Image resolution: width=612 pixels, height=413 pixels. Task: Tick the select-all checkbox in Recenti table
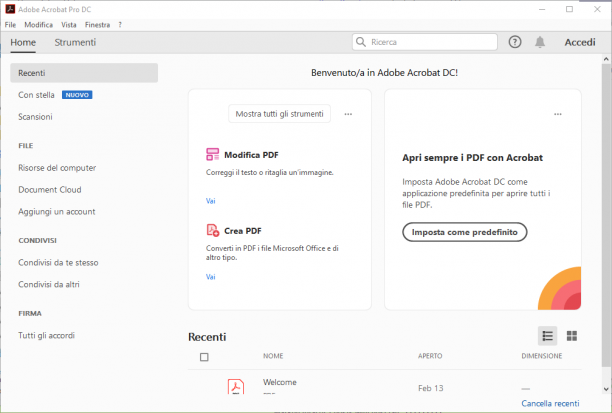tap(204, 357)
